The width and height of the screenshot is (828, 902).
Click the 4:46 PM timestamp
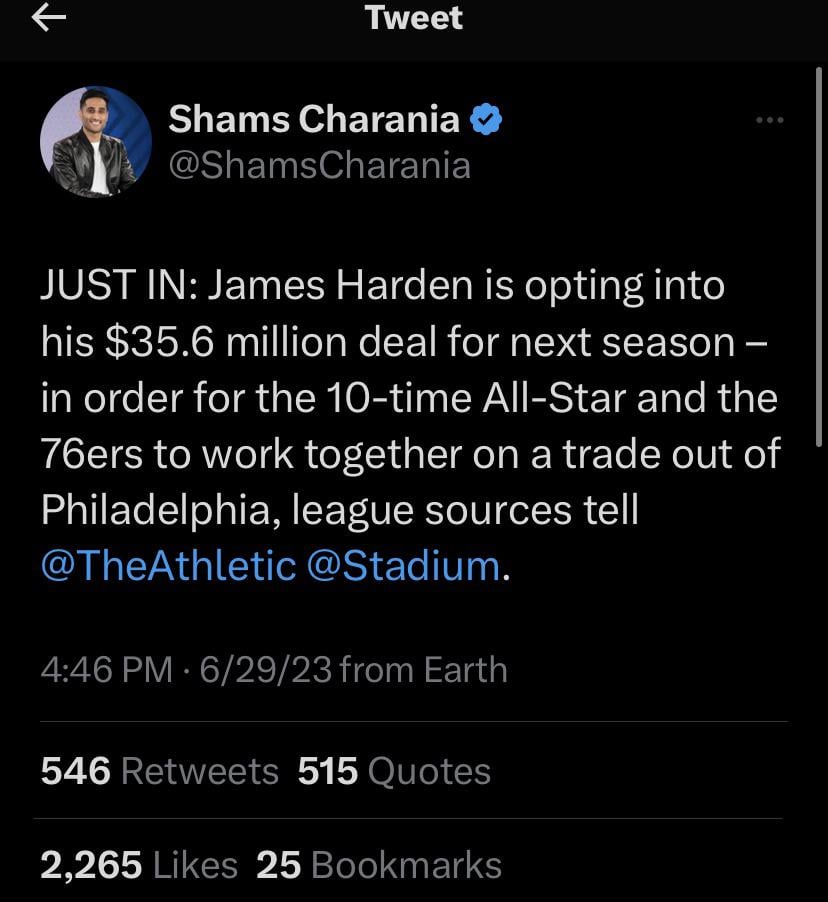tap(107, 669)
